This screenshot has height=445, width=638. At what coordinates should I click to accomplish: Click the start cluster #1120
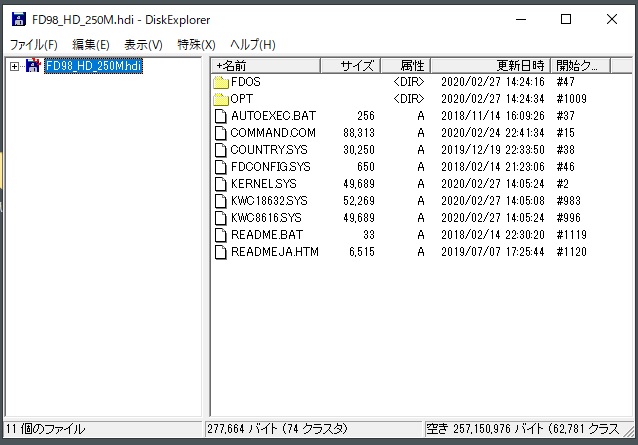tap(572, 252)
